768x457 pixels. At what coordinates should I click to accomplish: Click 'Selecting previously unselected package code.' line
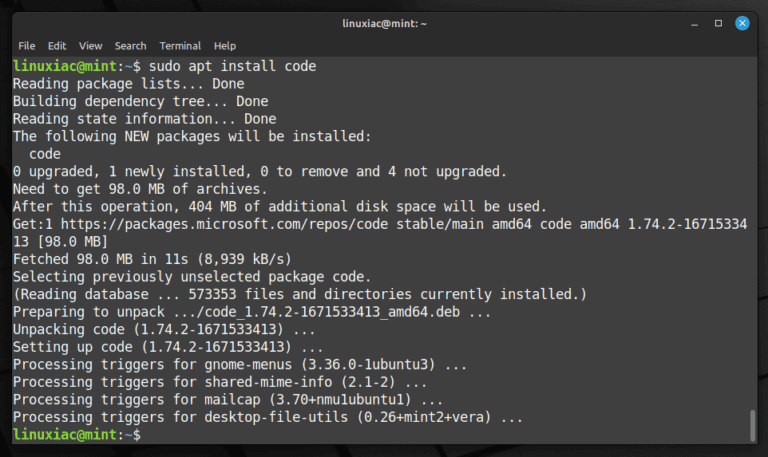pos(192,277)
